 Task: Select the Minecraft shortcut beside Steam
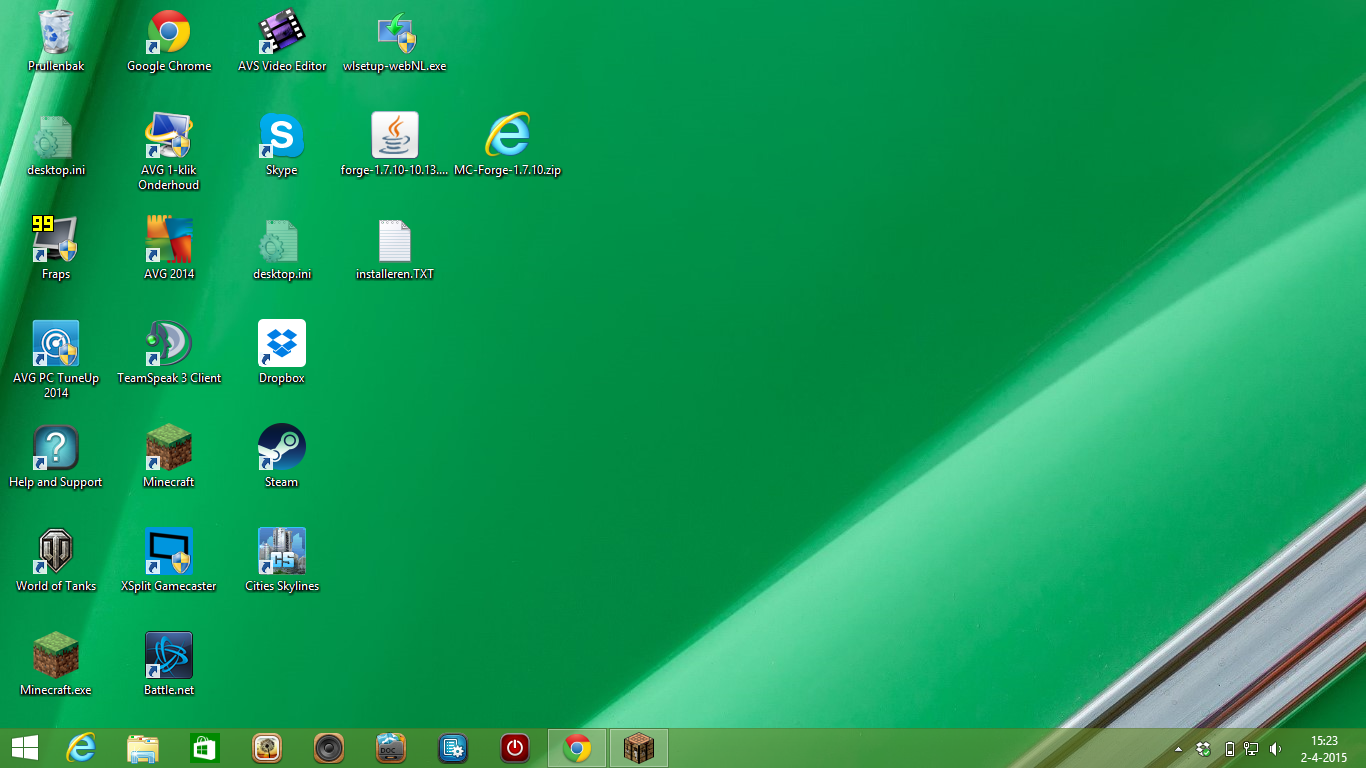tap(169, 457)
